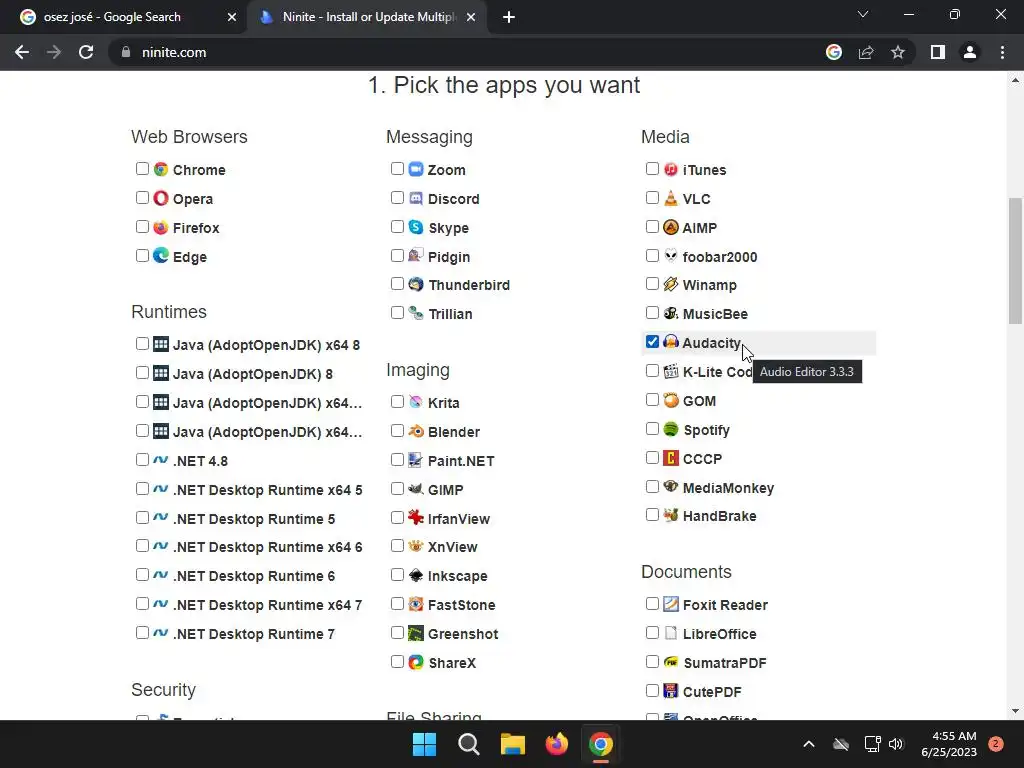
Task: Tick the VLC checkbox
Action: (652, 197)
